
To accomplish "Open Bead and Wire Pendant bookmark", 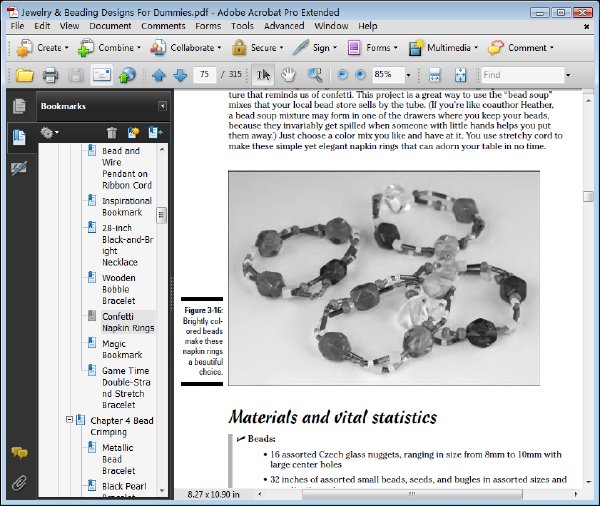I will click(127, 168).
